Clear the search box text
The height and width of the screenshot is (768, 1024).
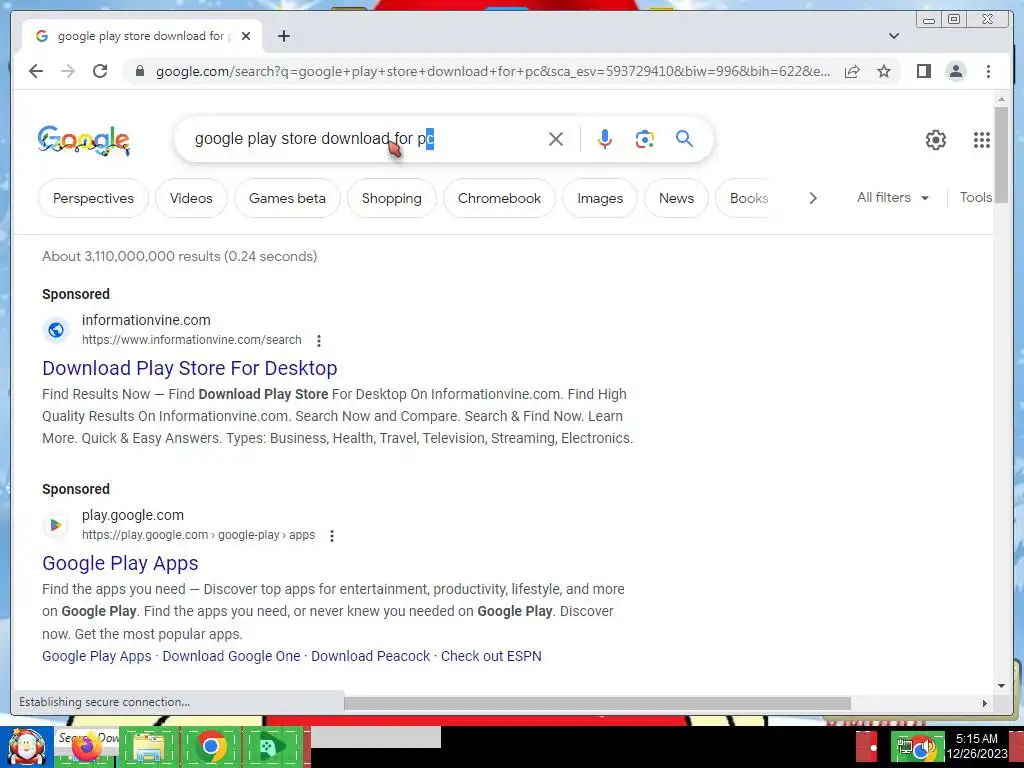point(556,139)
